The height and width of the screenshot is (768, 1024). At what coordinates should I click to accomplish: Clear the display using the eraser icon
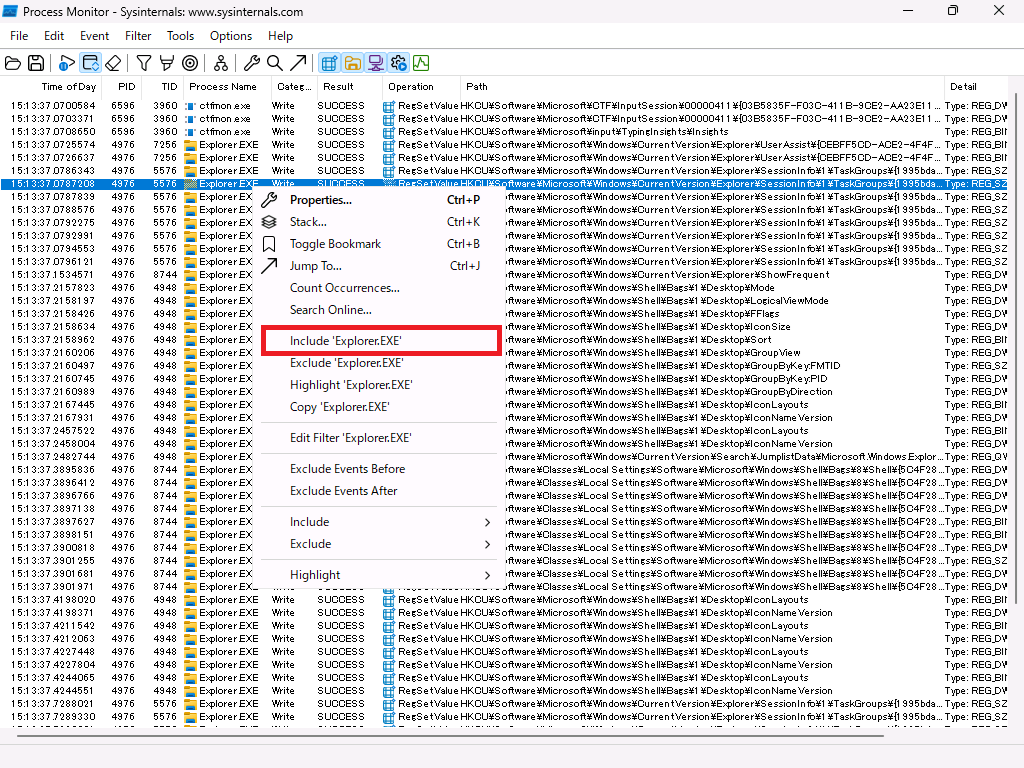[113, 62]
